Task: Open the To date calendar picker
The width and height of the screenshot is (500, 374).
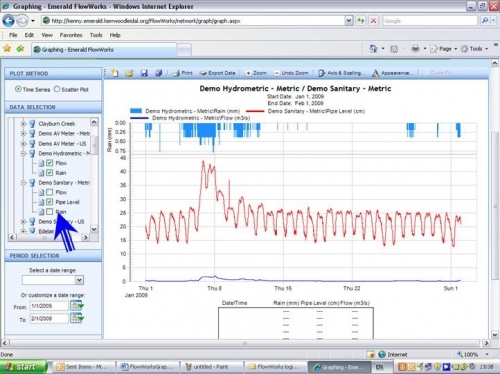Action: click(77, 319)
